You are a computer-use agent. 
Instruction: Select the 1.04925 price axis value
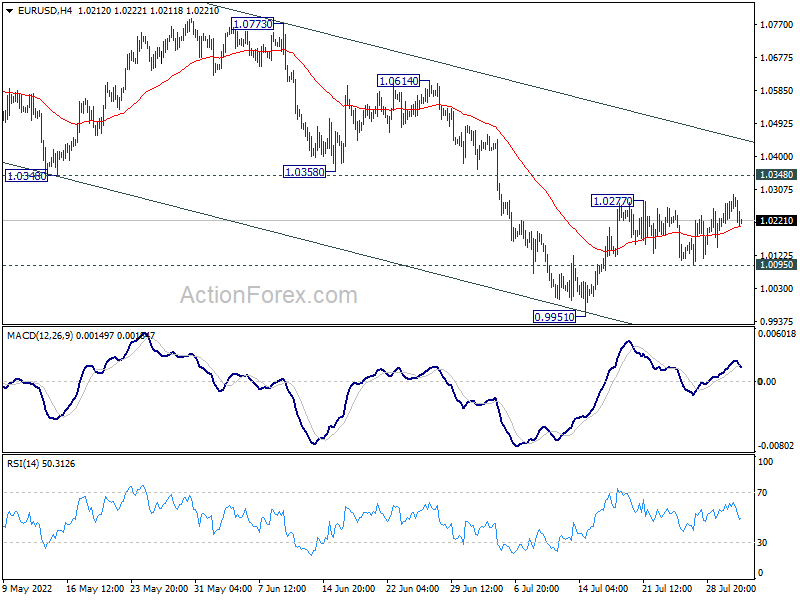click(x=777, y=123)
